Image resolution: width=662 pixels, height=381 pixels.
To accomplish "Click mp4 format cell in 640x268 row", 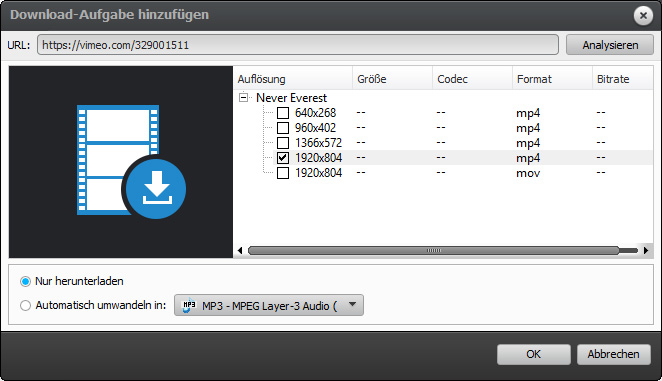I will click(528, 113).
